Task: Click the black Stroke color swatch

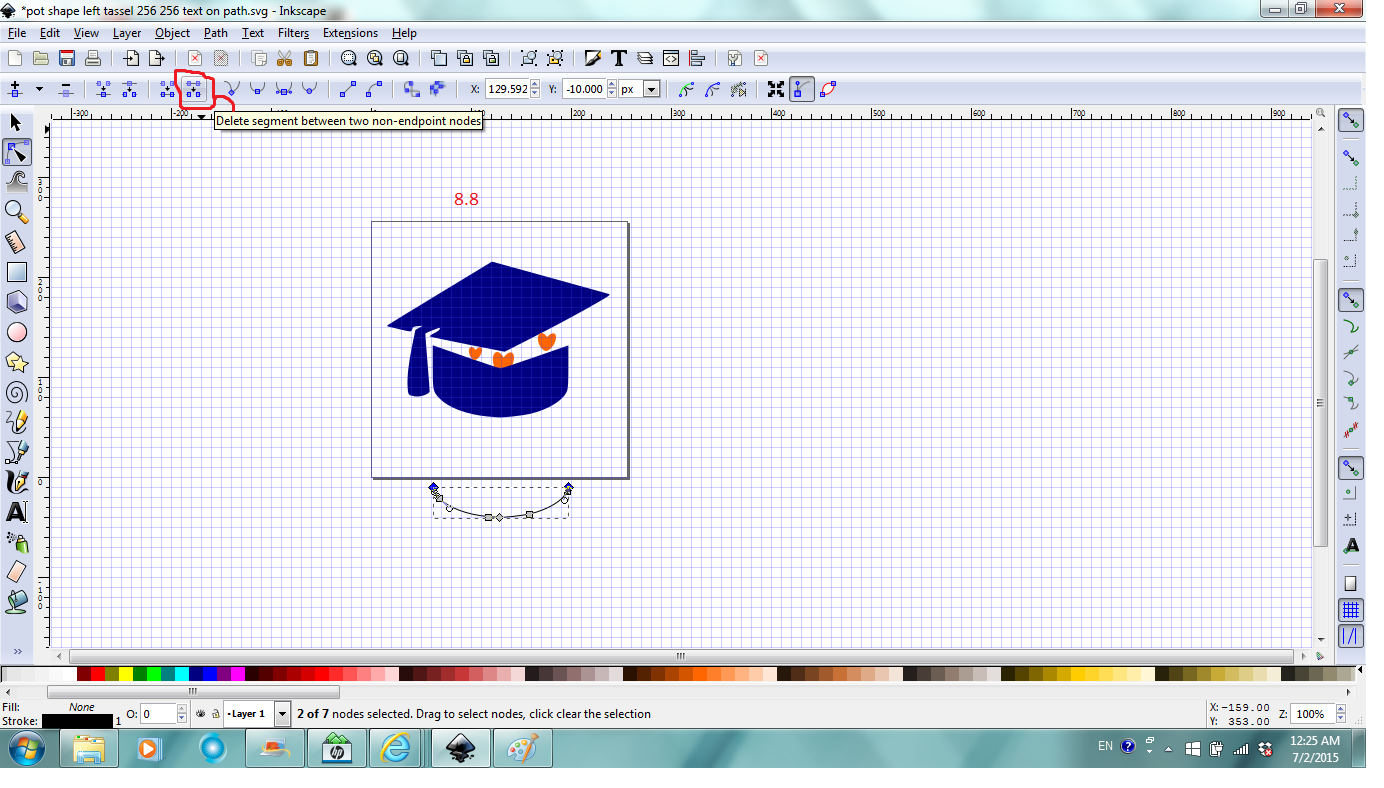Action: click(77, 721)
